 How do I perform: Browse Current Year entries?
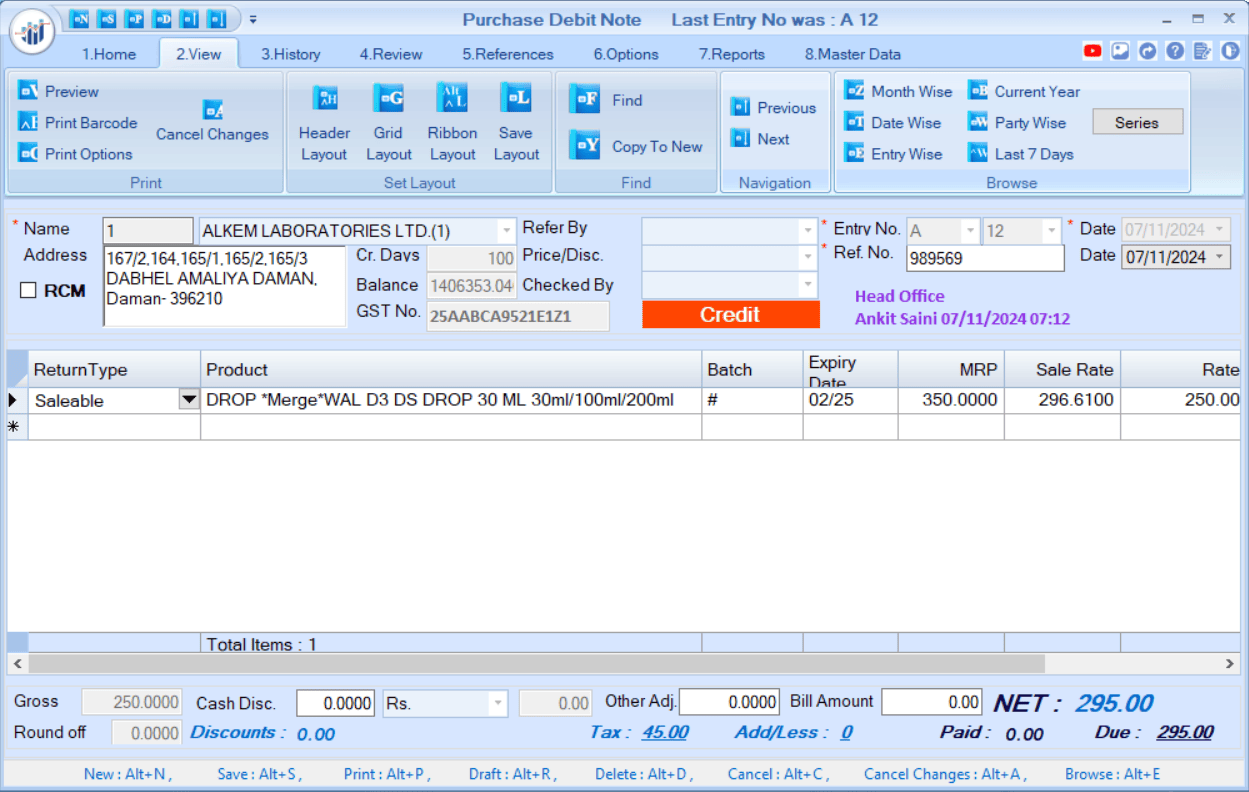(x=1024, y=91)
